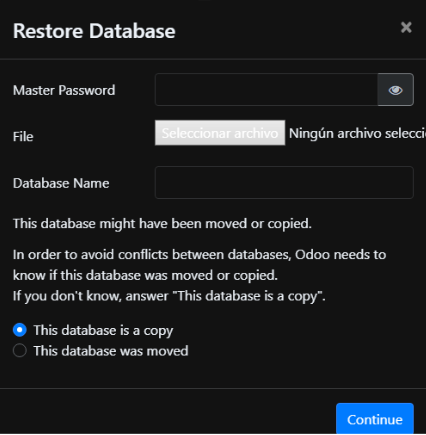This screenshot has height=435, width=426.
Task: Click know if this database was moved line
Action: click(x=145, y=276)
